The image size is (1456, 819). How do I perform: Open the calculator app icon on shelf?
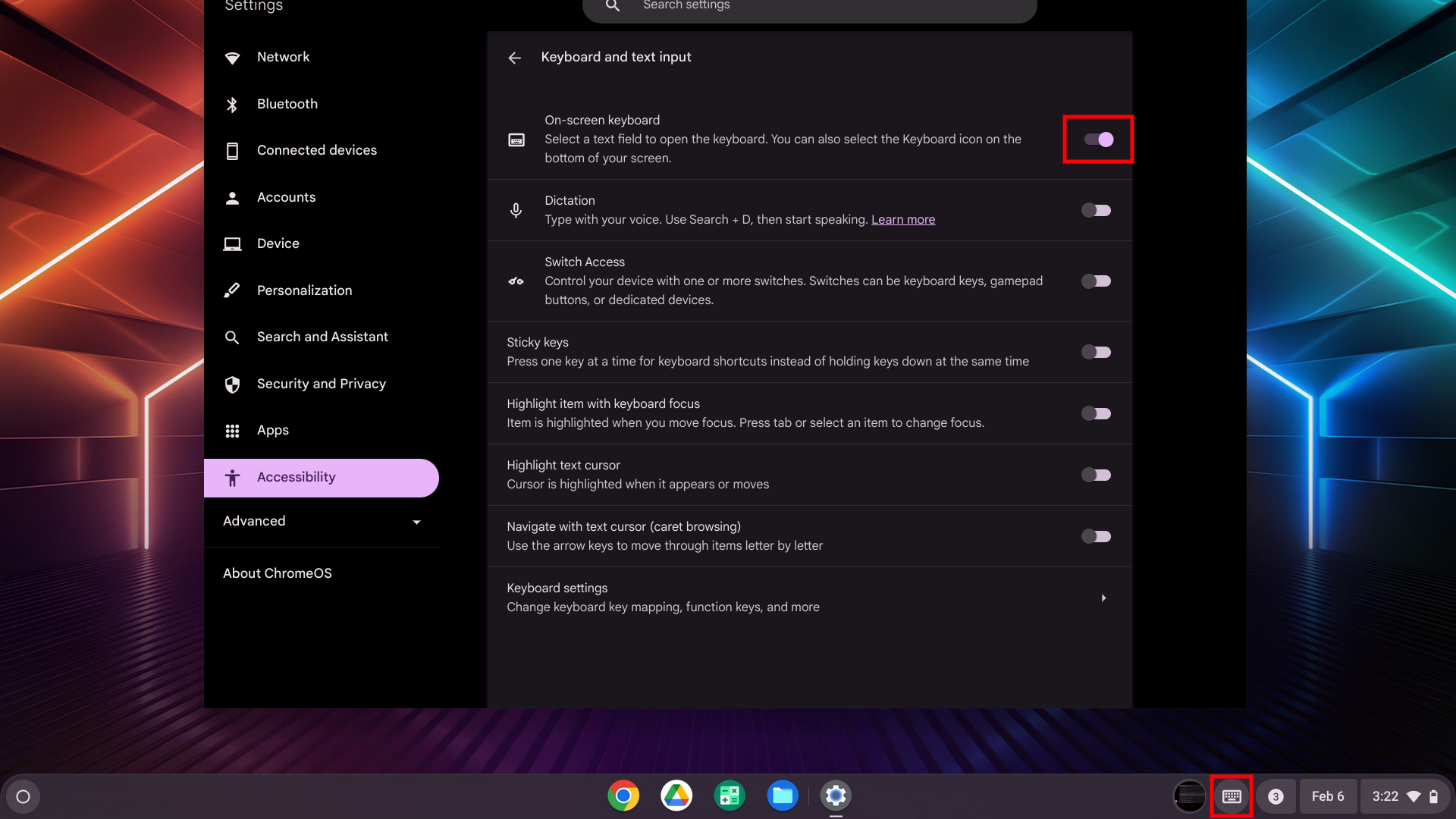click(x=730, y=796)
